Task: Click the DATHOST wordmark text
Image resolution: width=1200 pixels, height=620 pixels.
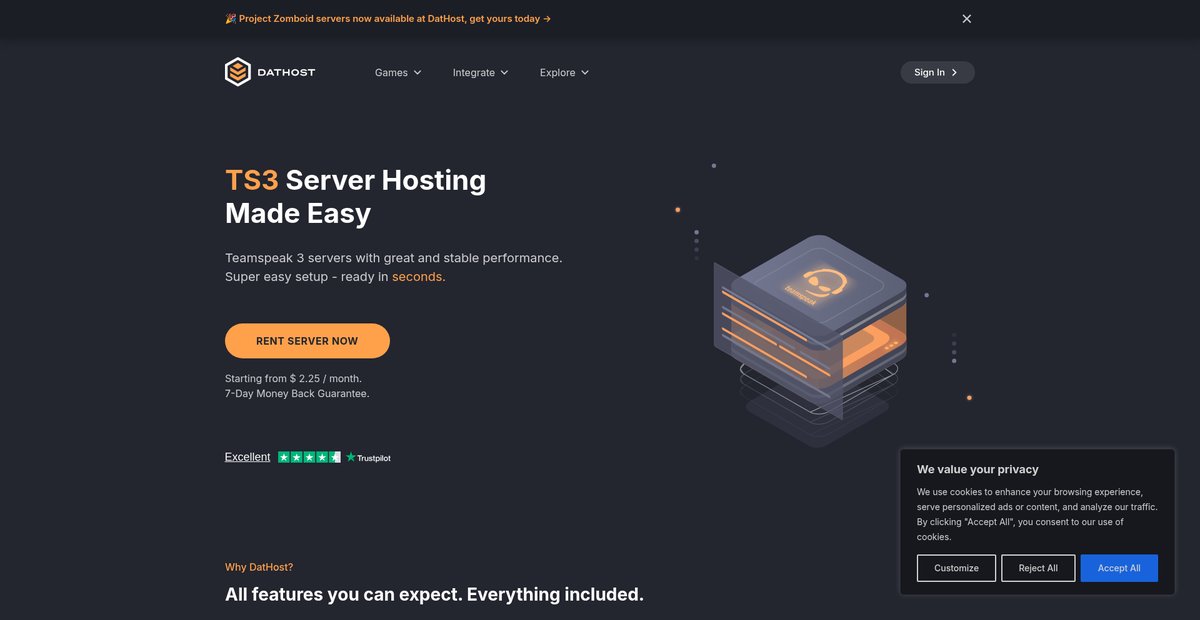Action: [x=287, y=72]
